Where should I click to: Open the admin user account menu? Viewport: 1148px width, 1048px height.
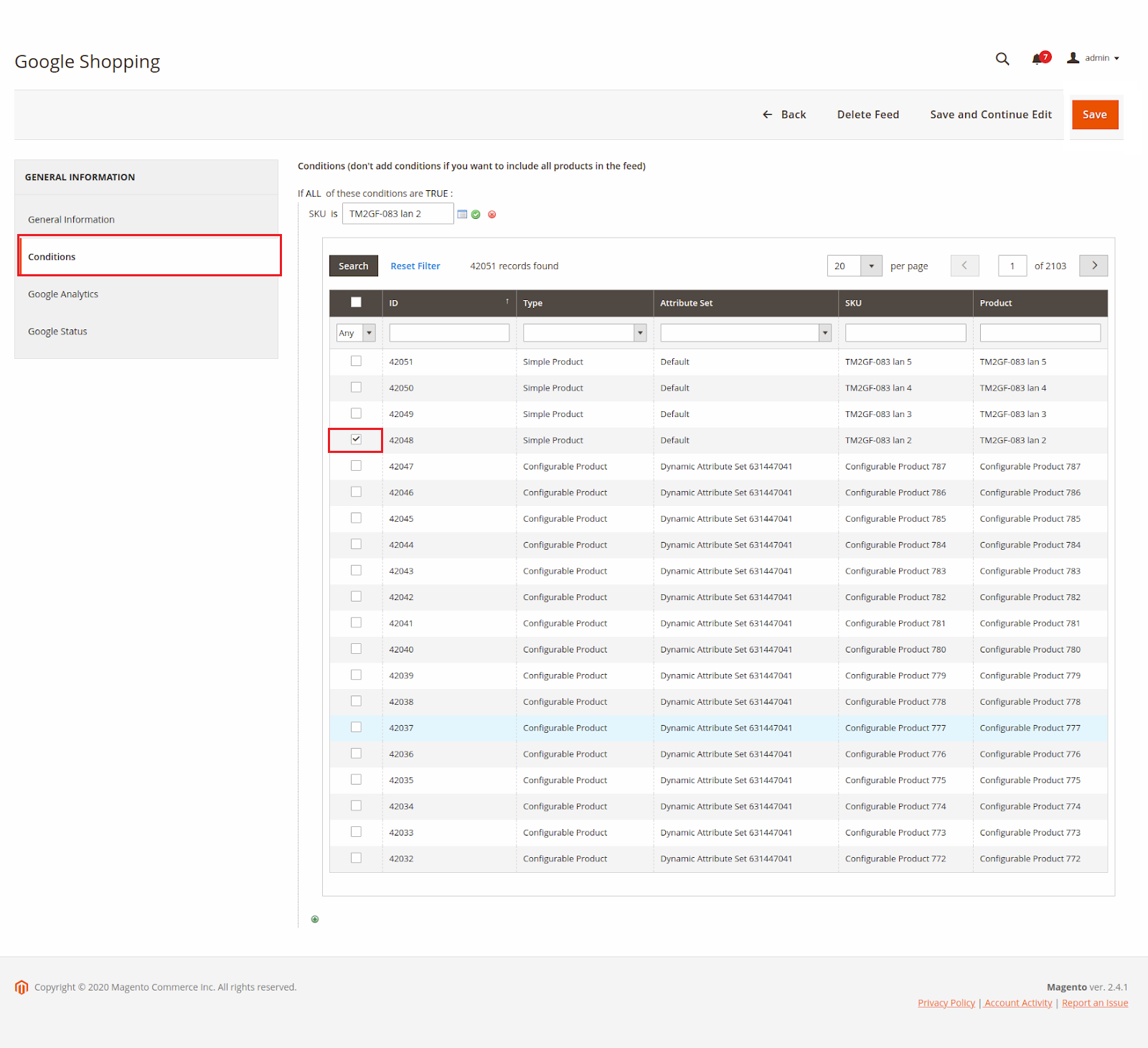[1093, 58]
